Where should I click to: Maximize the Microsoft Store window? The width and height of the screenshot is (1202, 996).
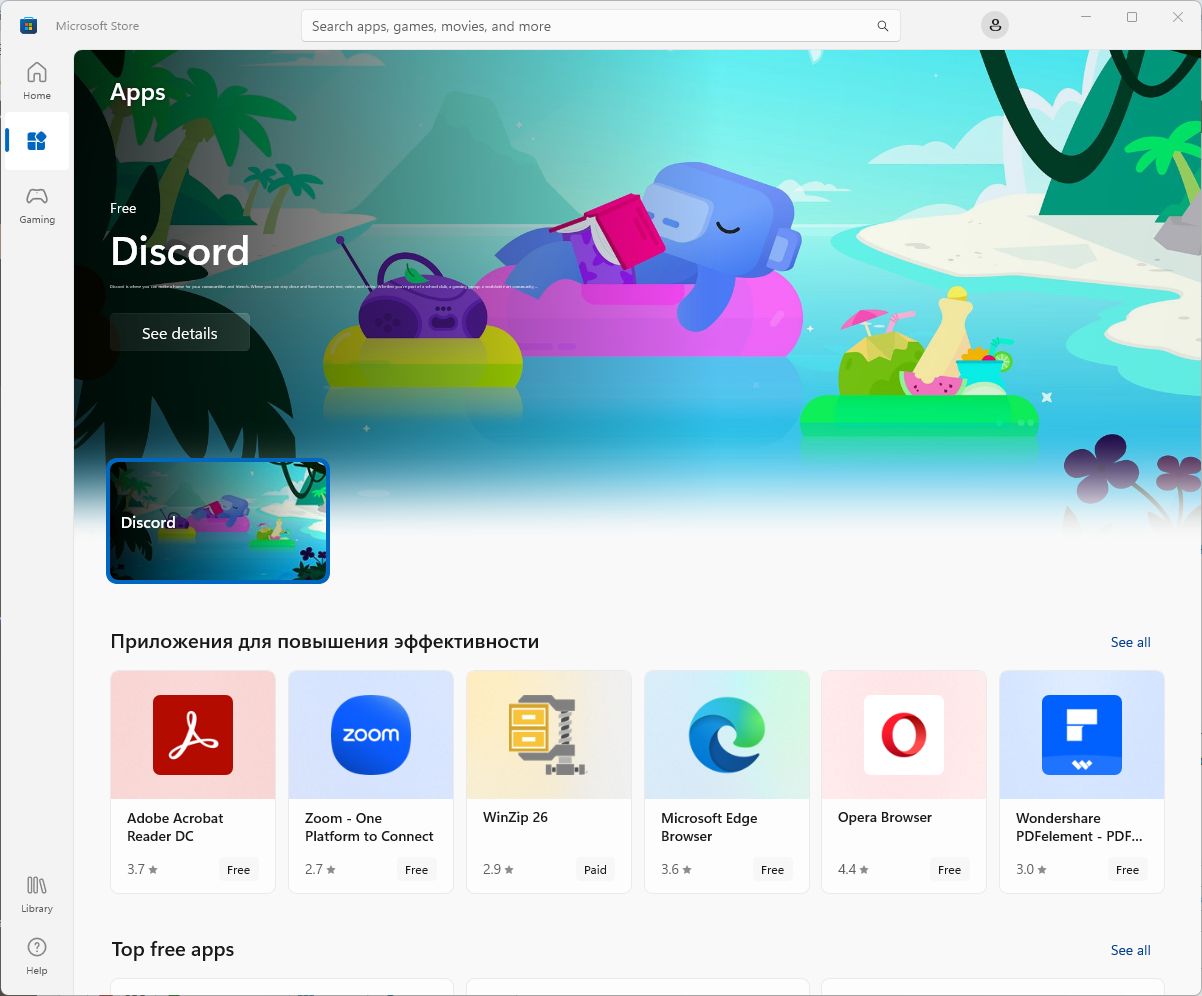(x=1132, y=17)
